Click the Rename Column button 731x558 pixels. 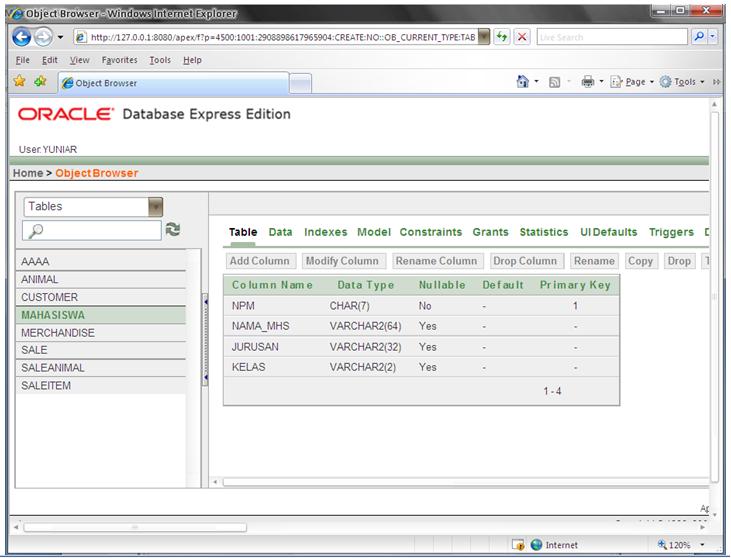click(x=437, y=261)
